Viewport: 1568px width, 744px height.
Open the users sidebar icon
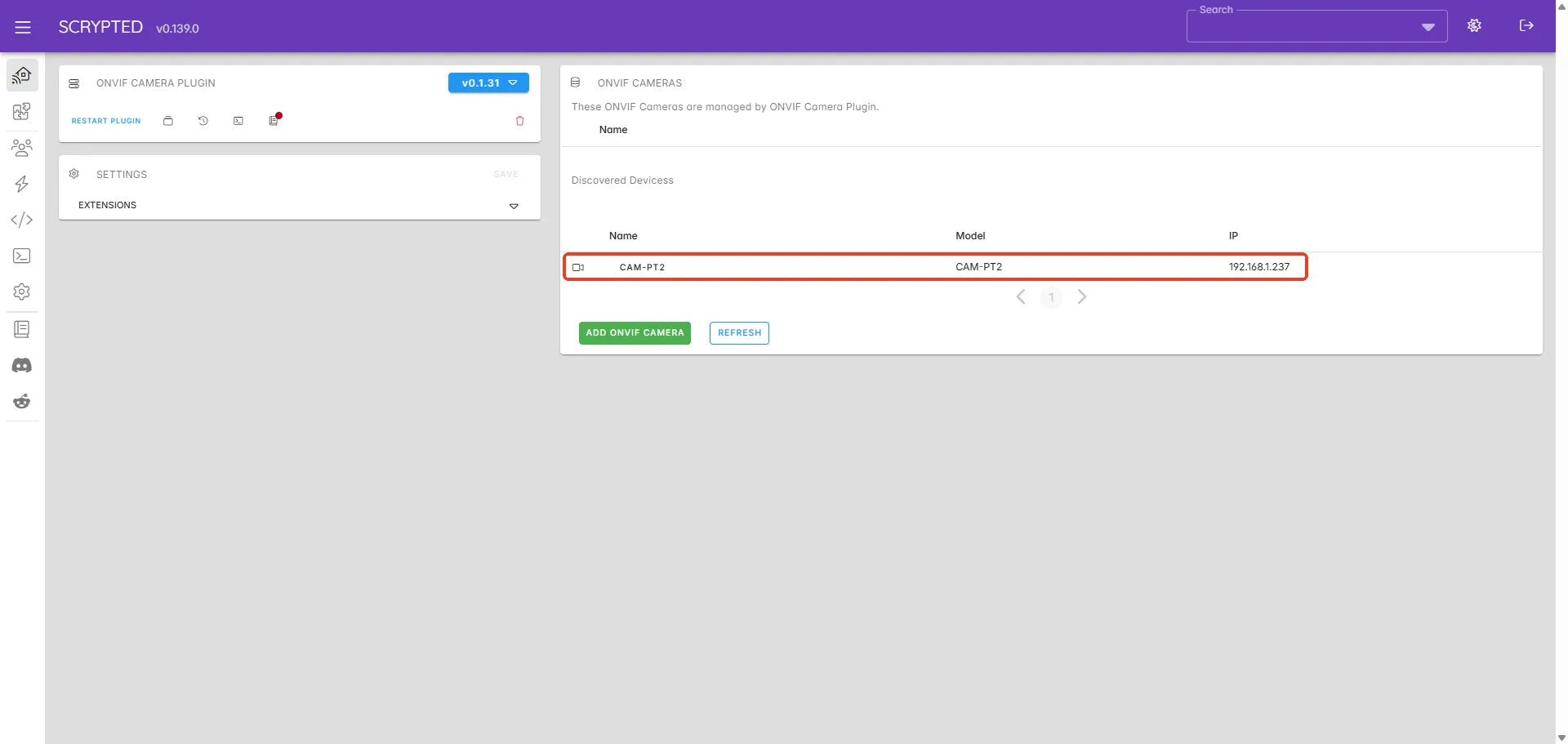[x=22, y=148]
